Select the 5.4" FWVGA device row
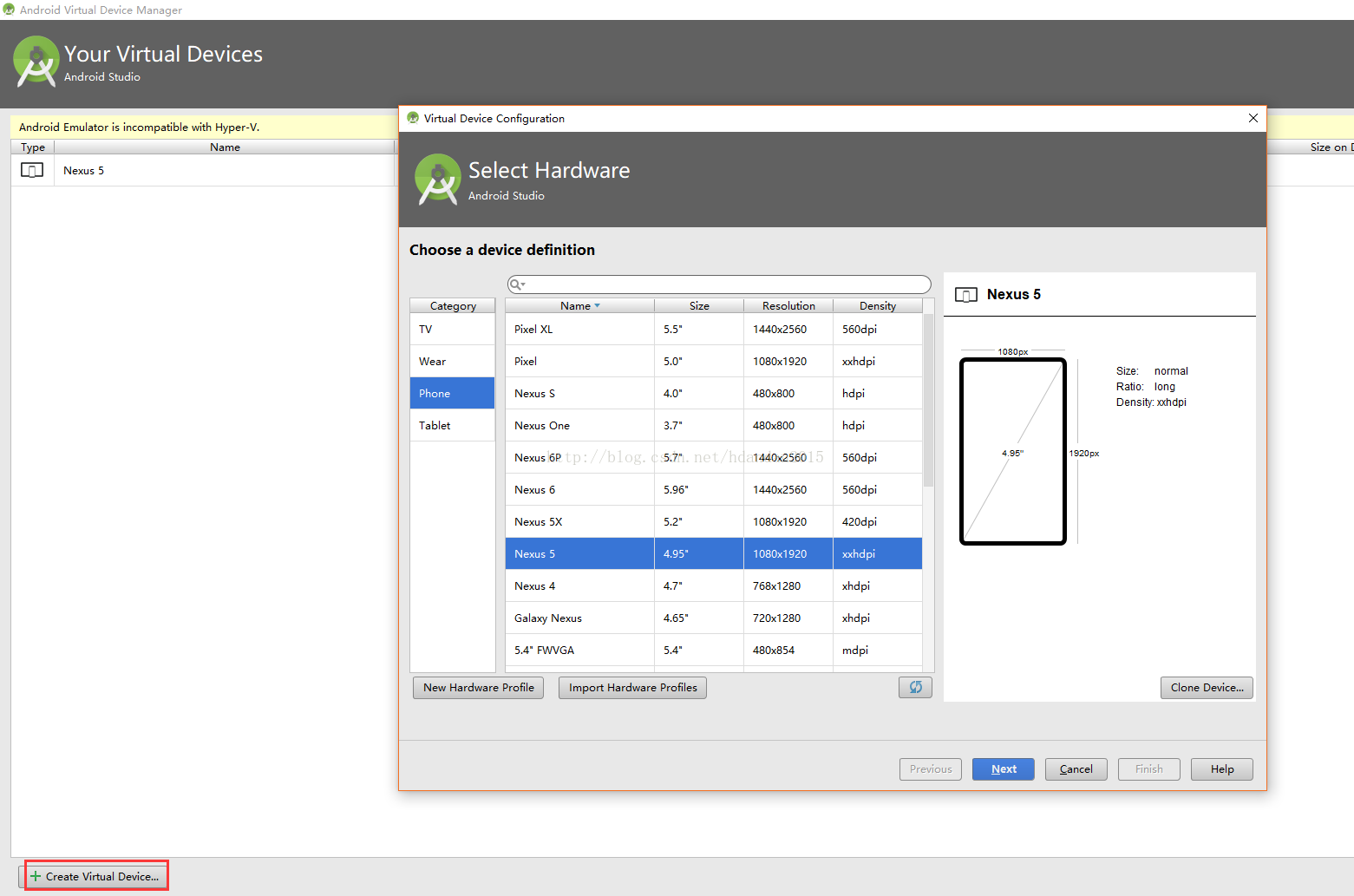The height and width of the screenshot is (896, 1354). pos(714,650)
